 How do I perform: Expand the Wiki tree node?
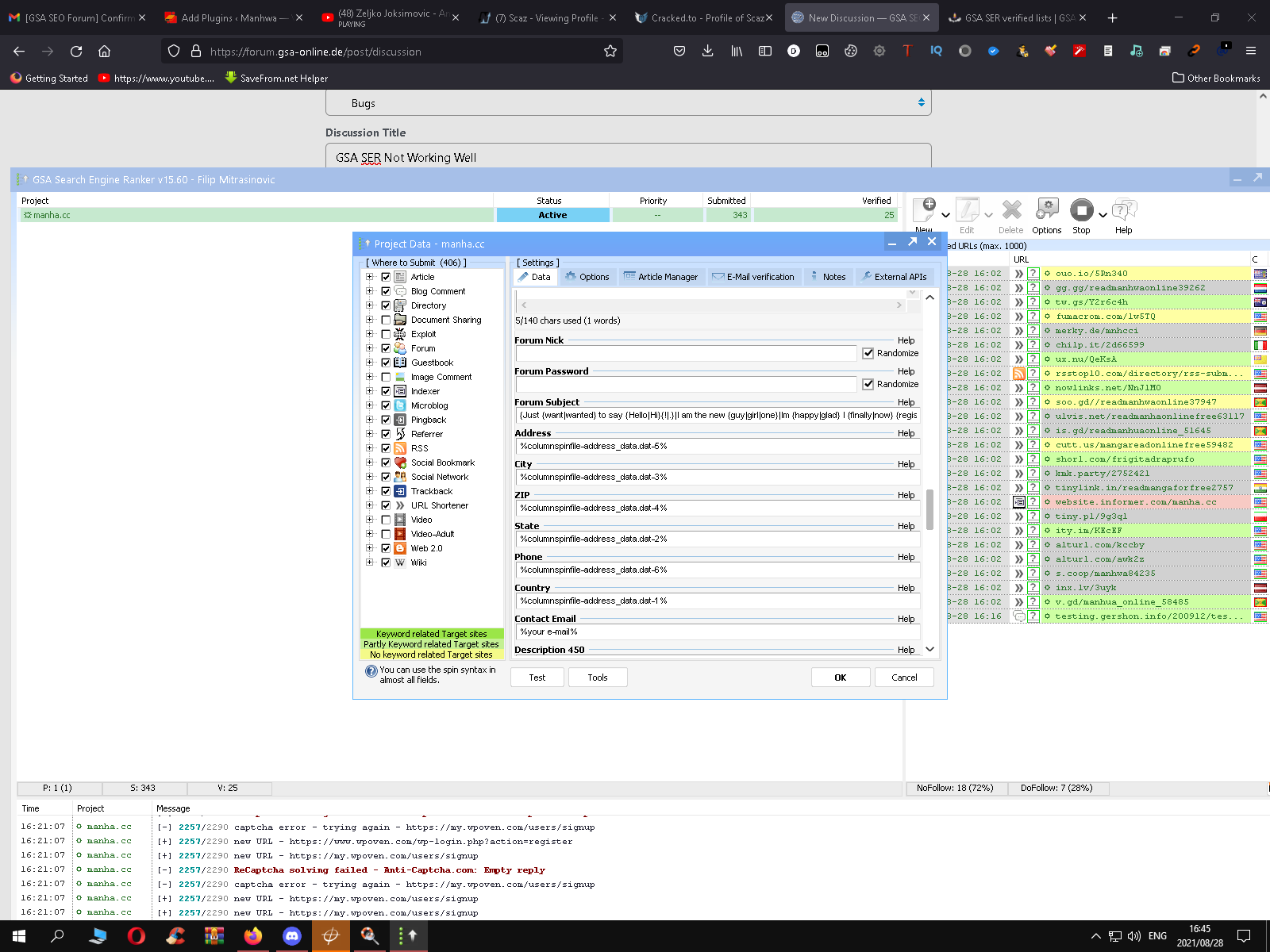pyautogui.click(x=369, y=562)
